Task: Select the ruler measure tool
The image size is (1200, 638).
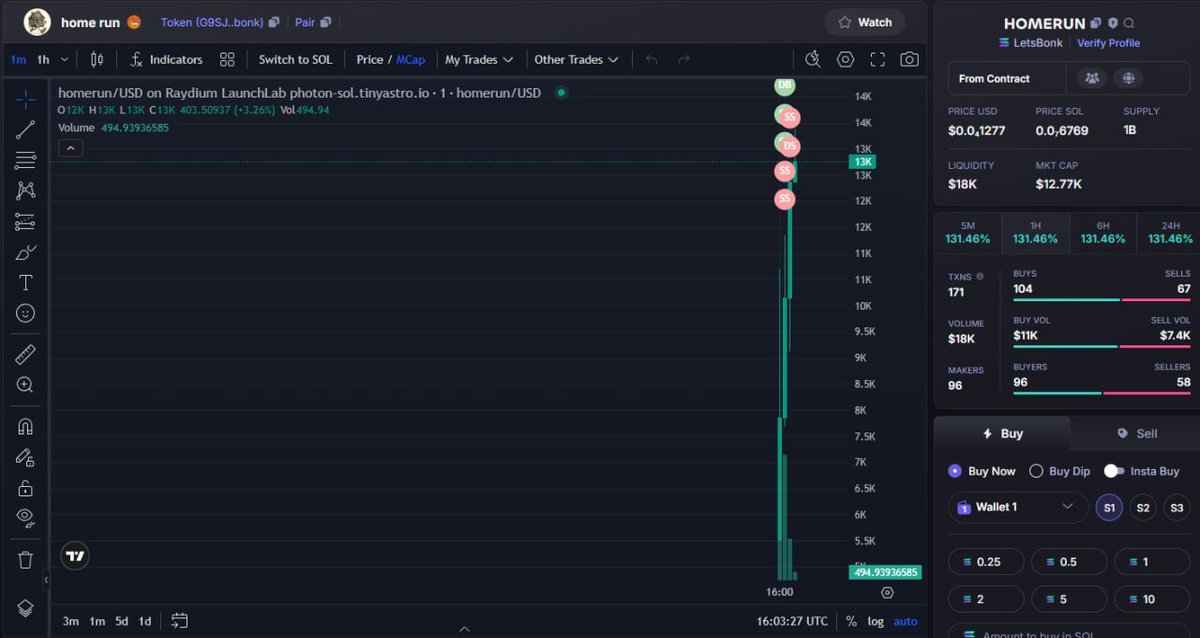Action: pos(25,353)
